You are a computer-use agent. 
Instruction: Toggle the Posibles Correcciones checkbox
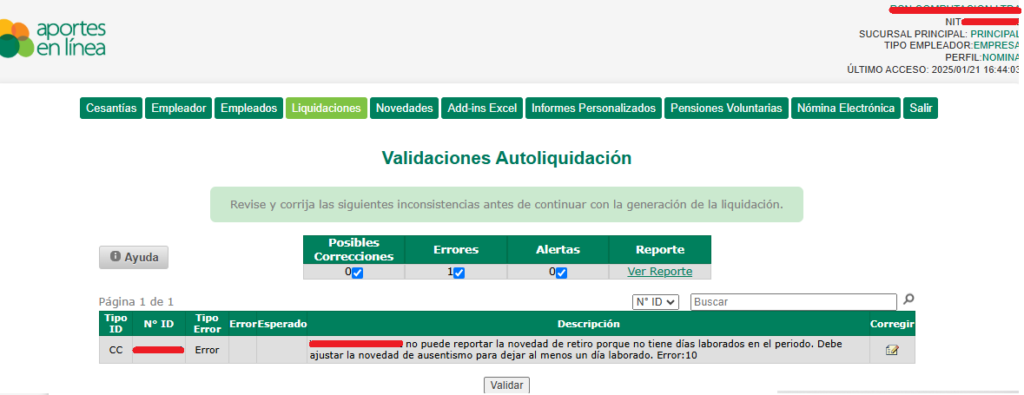coord(357,273)
